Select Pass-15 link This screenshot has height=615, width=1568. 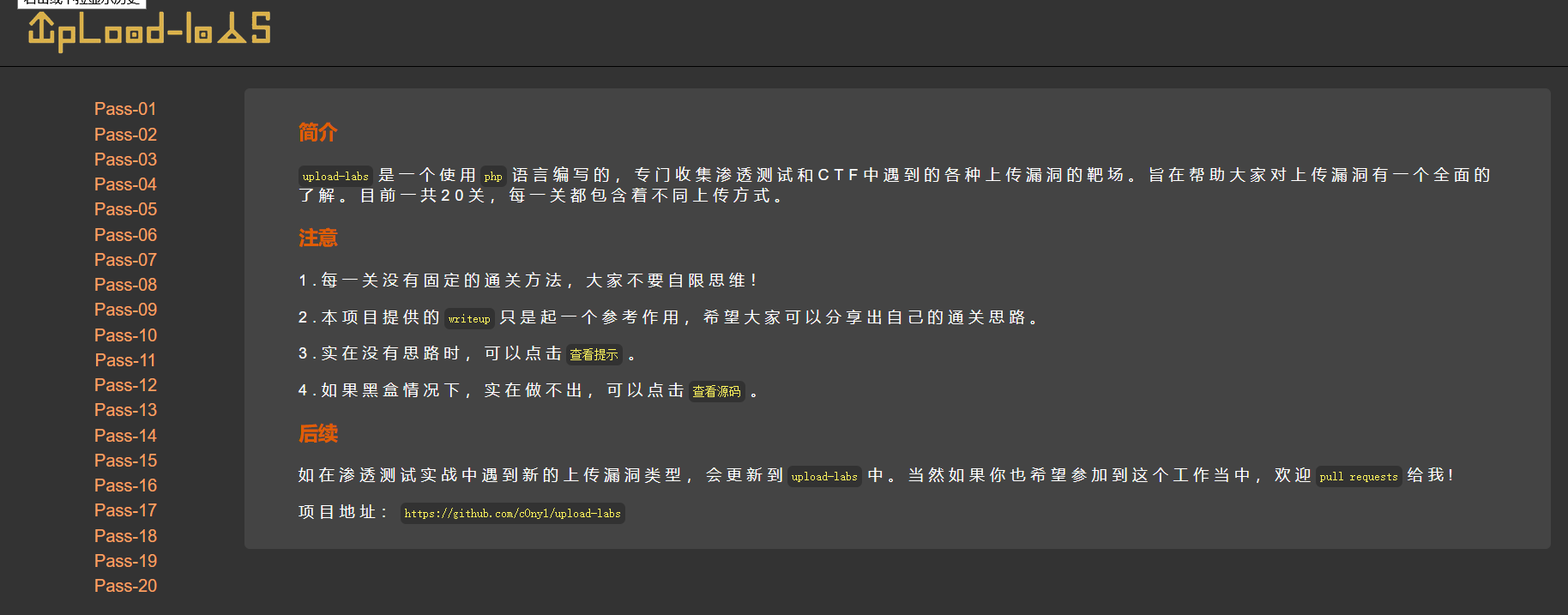click(125, 461)
